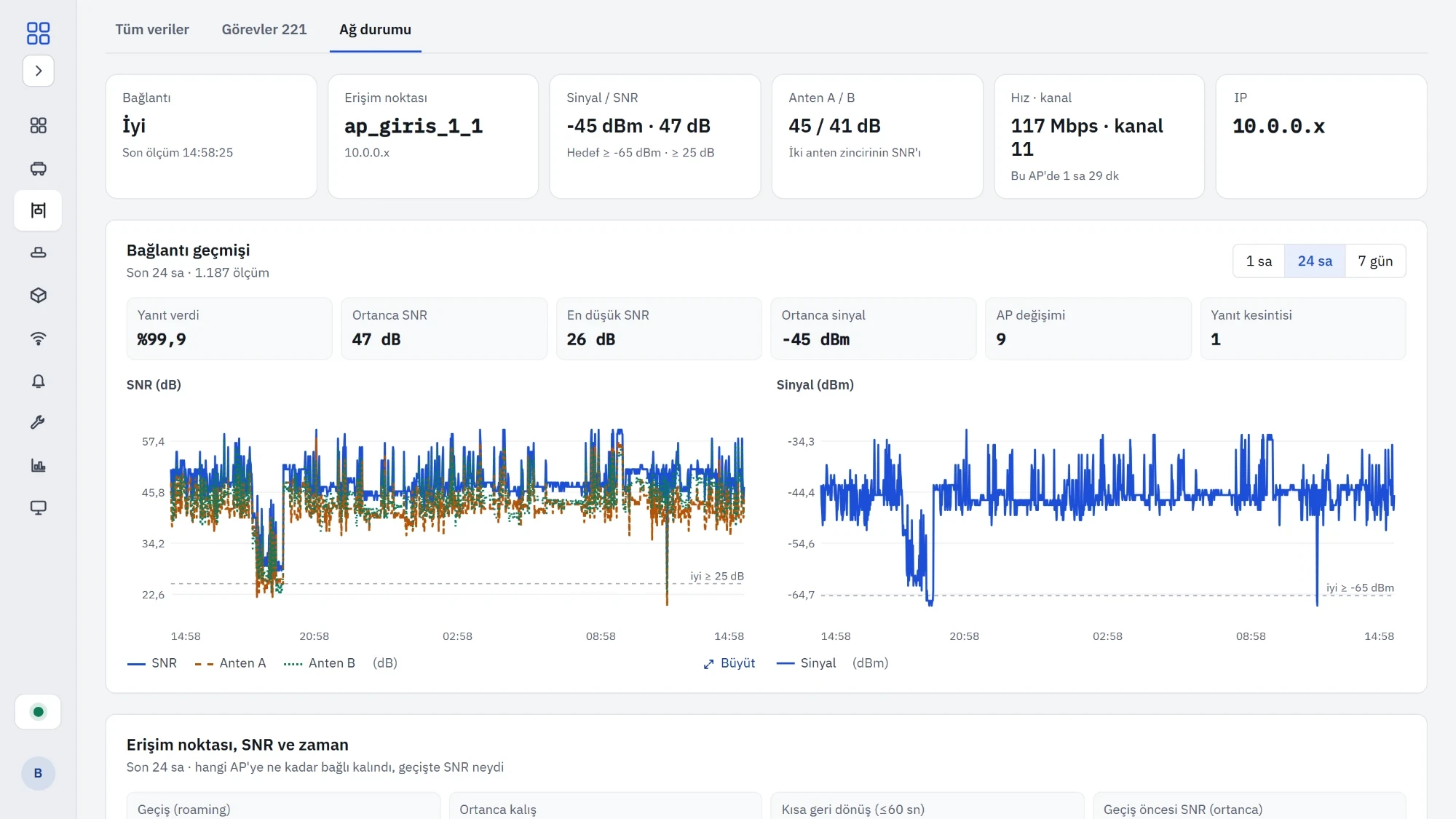This screenshot has width=1456, height=819.
Task: Click the 117 Mbps · kanal 11 value
Action: (x=1087, y=138)
